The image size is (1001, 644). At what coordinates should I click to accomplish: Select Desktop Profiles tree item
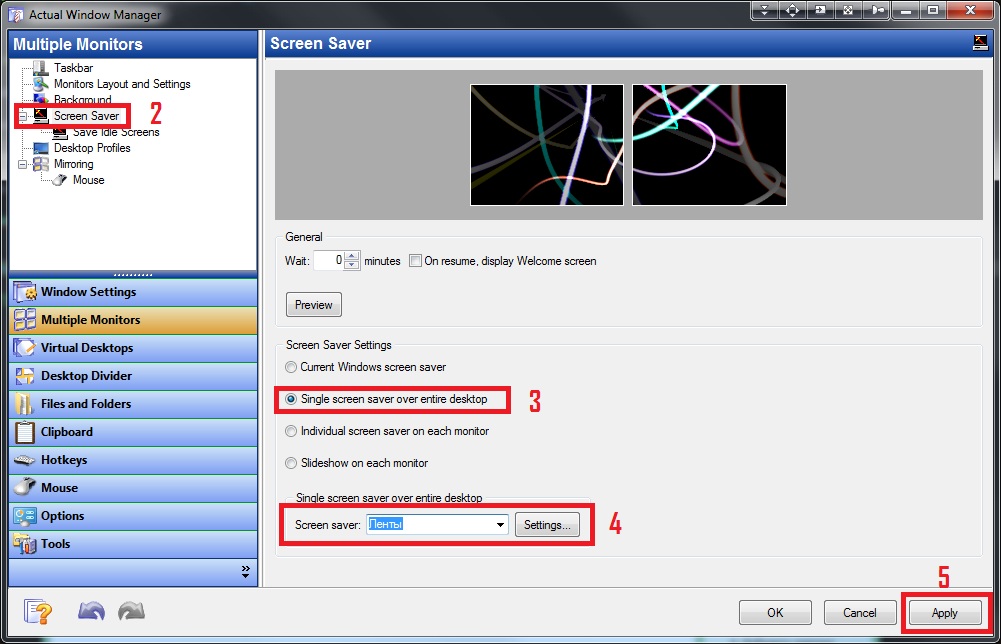[92, 148]
